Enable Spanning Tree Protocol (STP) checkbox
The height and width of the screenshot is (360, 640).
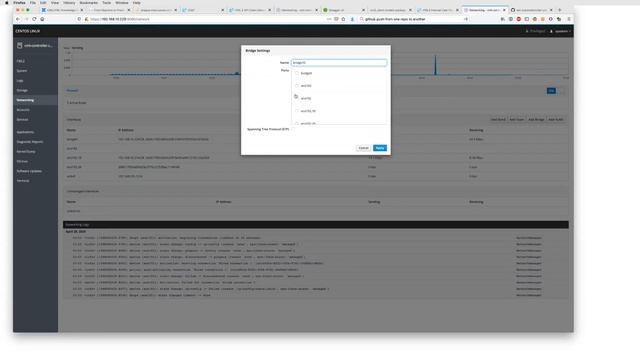point(293,129)
